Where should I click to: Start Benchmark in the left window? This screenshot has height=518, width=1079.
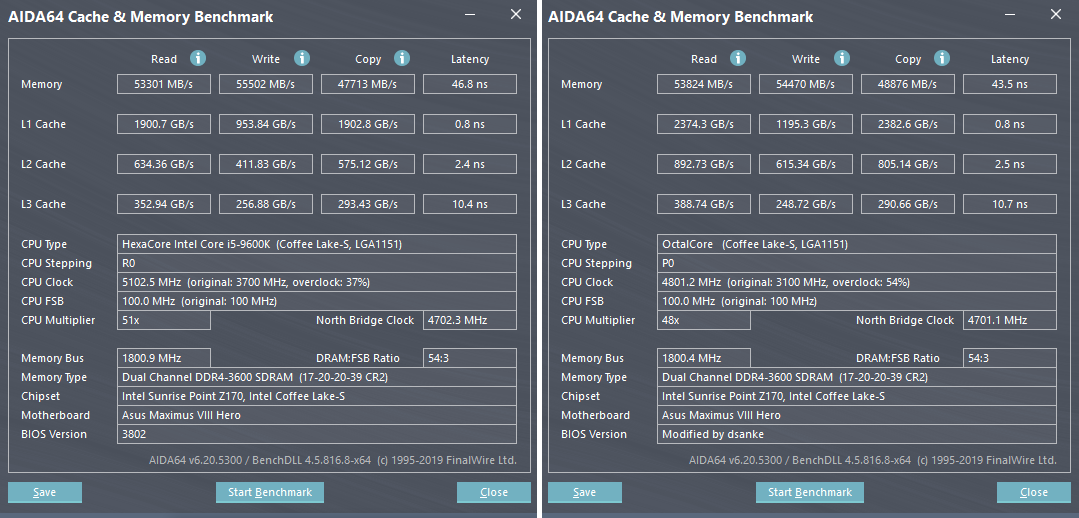tap(270, 492)
